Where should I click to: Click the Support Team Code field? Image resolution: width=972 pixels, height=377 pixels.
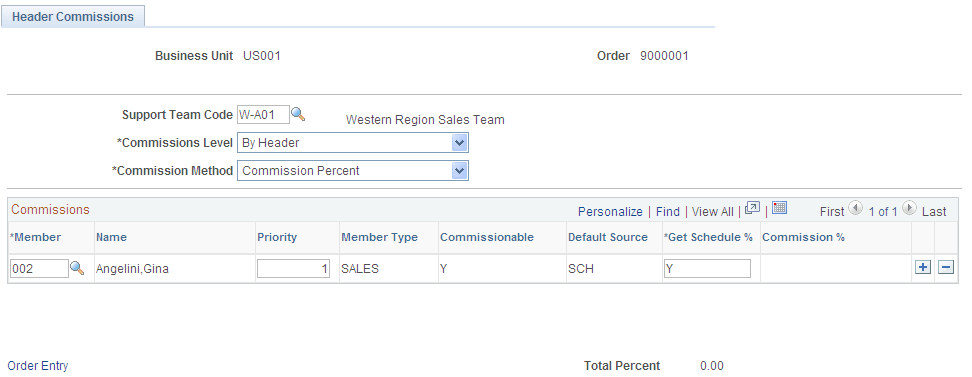tap(263, 115)
